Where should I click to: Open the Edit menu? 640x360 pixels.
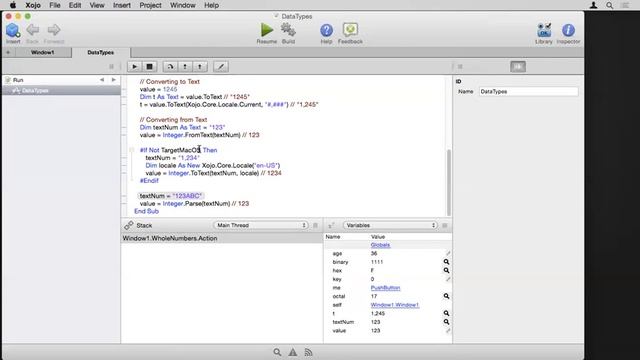[x=75, y=5]
